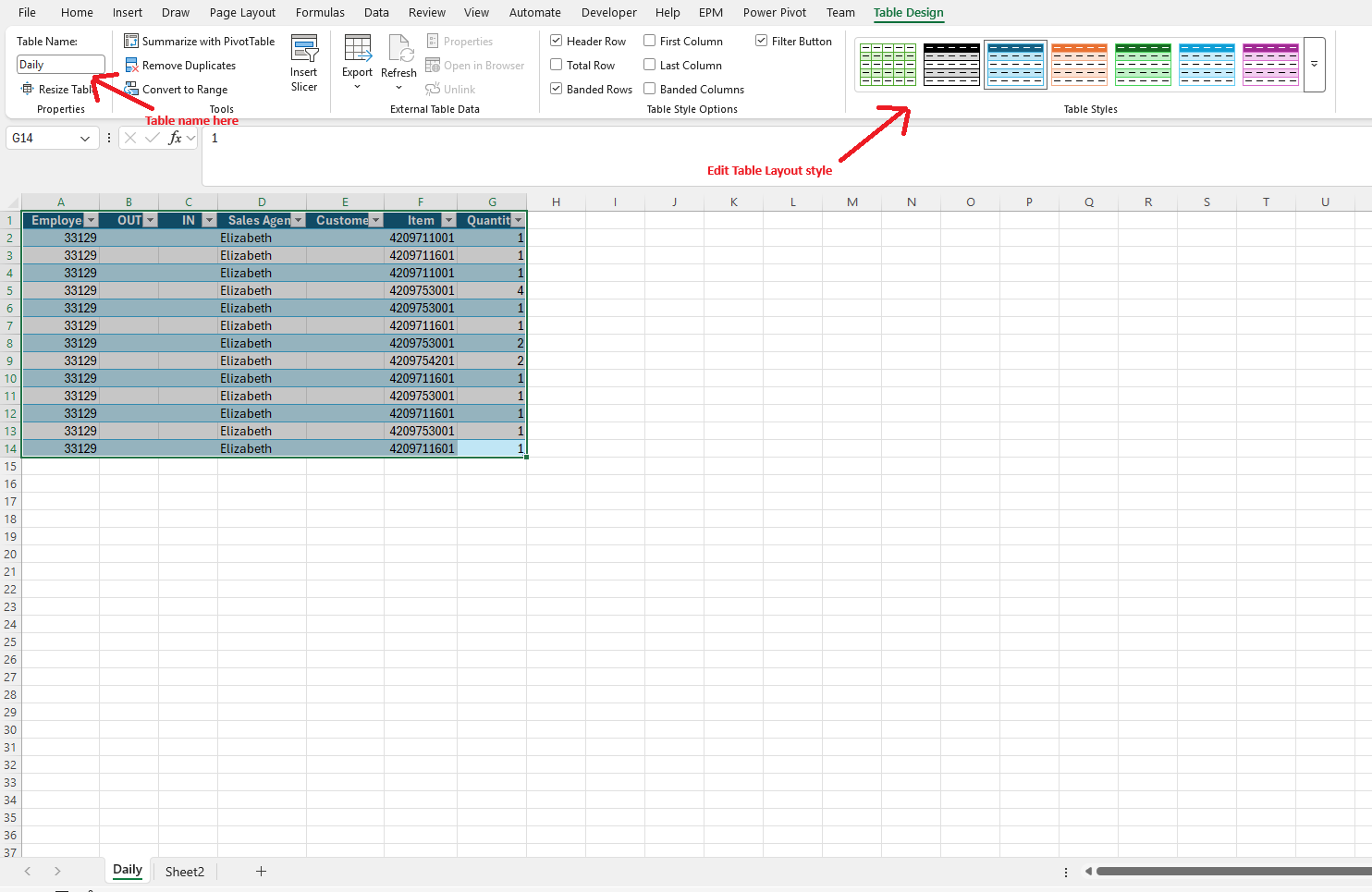Viewport: 1372px width, 892px height.
Task: Open the Page Layout ribbon tab
Action: click(x=242, y=12)
